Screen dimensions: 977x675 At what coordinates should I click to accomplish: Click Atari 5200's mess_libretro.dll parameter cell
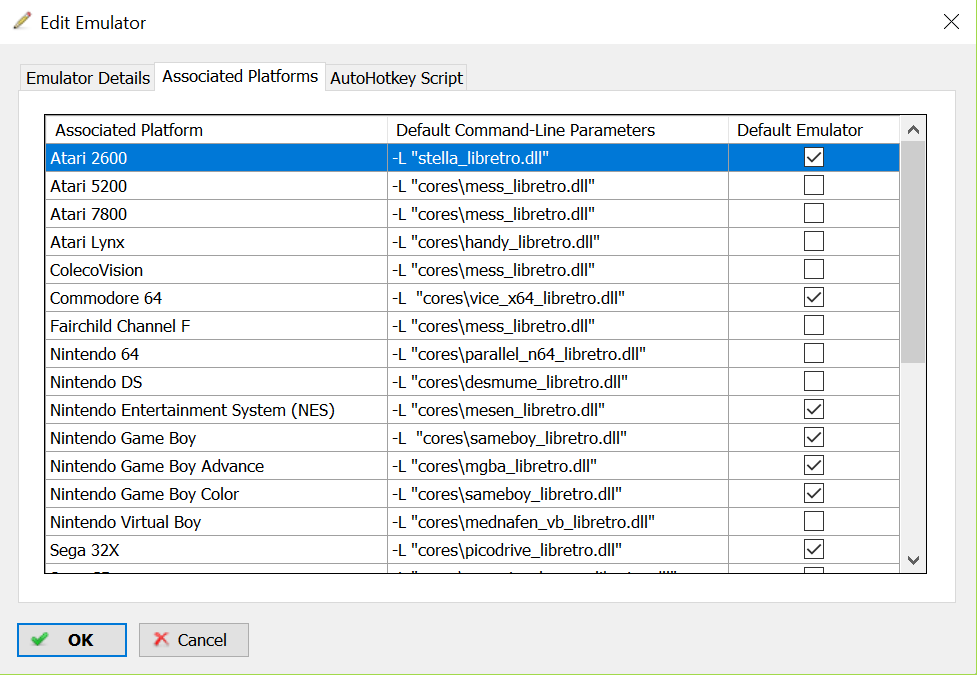coord(558,186)
